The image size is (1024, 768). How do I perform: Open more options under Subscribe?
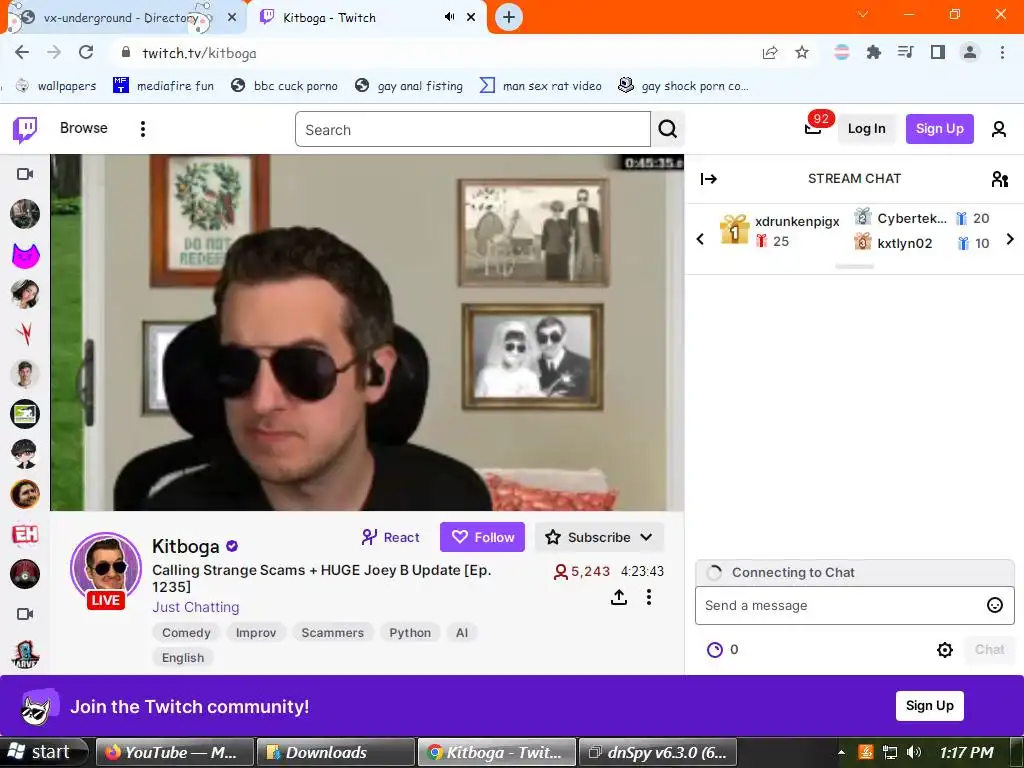[x=648, y=597]
